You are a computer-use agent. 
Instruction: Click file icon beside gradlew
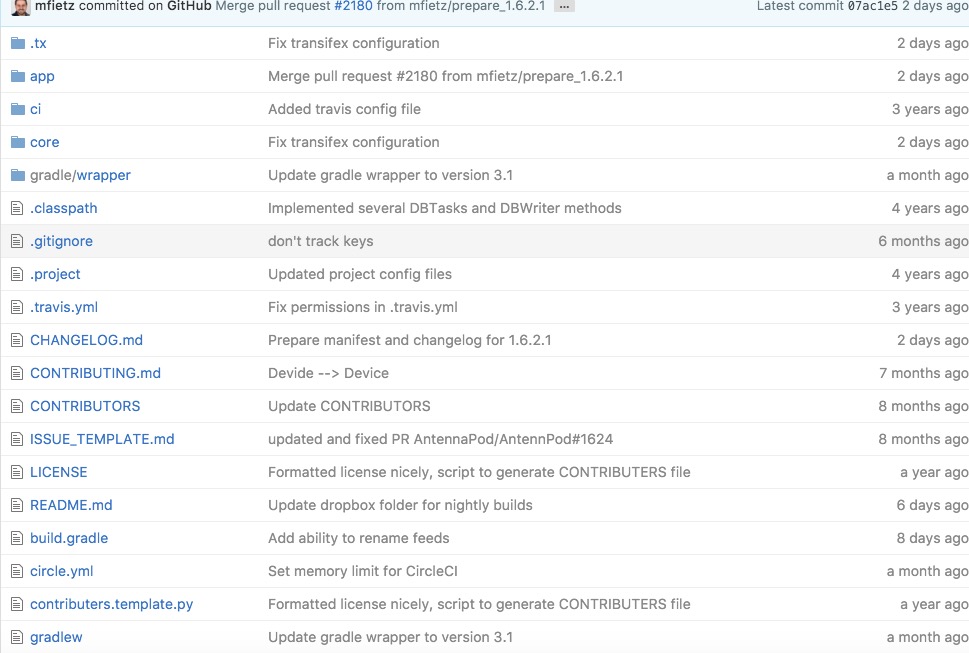pos(17,638)
